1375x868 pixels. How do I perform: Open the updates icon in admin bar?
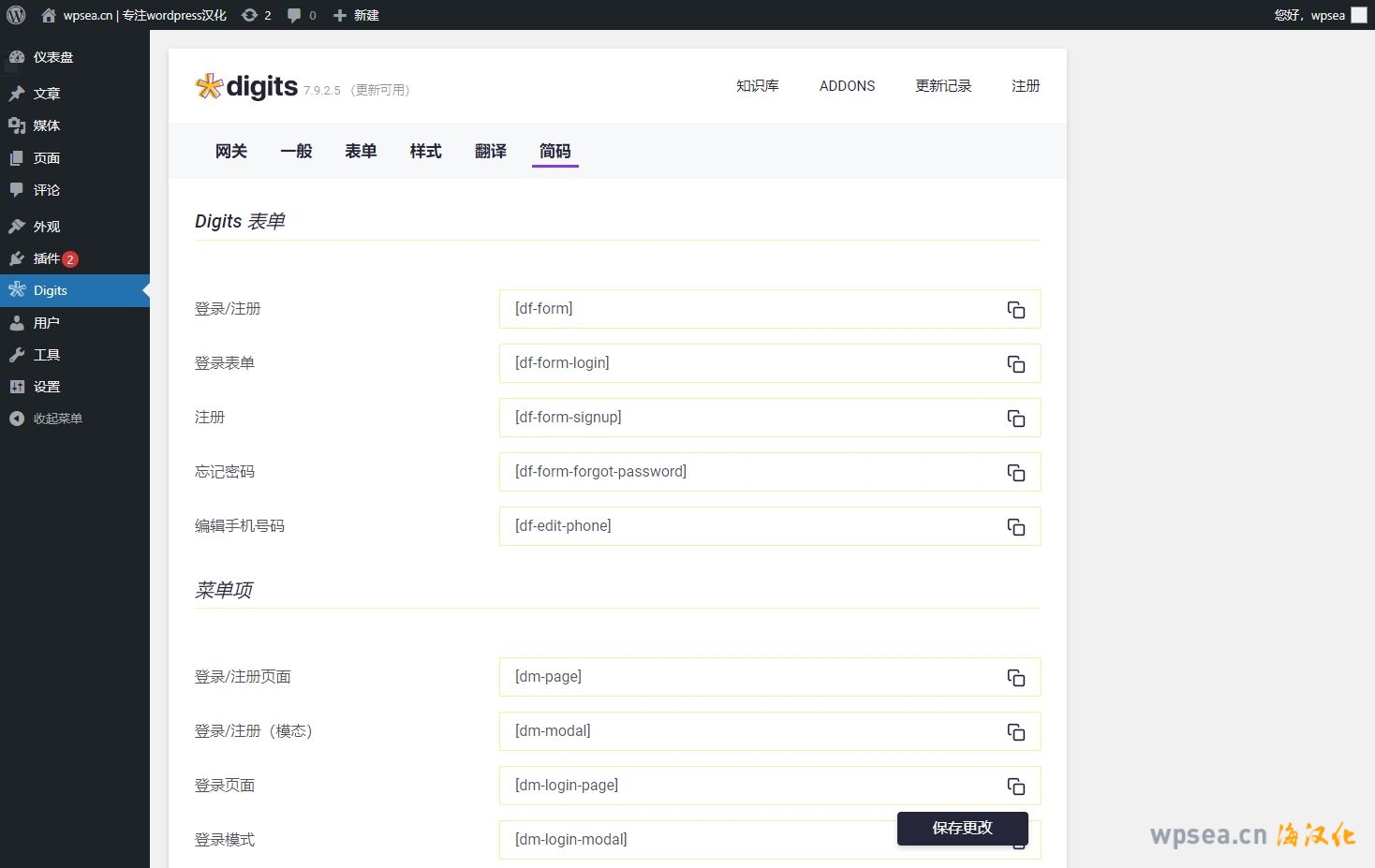(256, 15)
